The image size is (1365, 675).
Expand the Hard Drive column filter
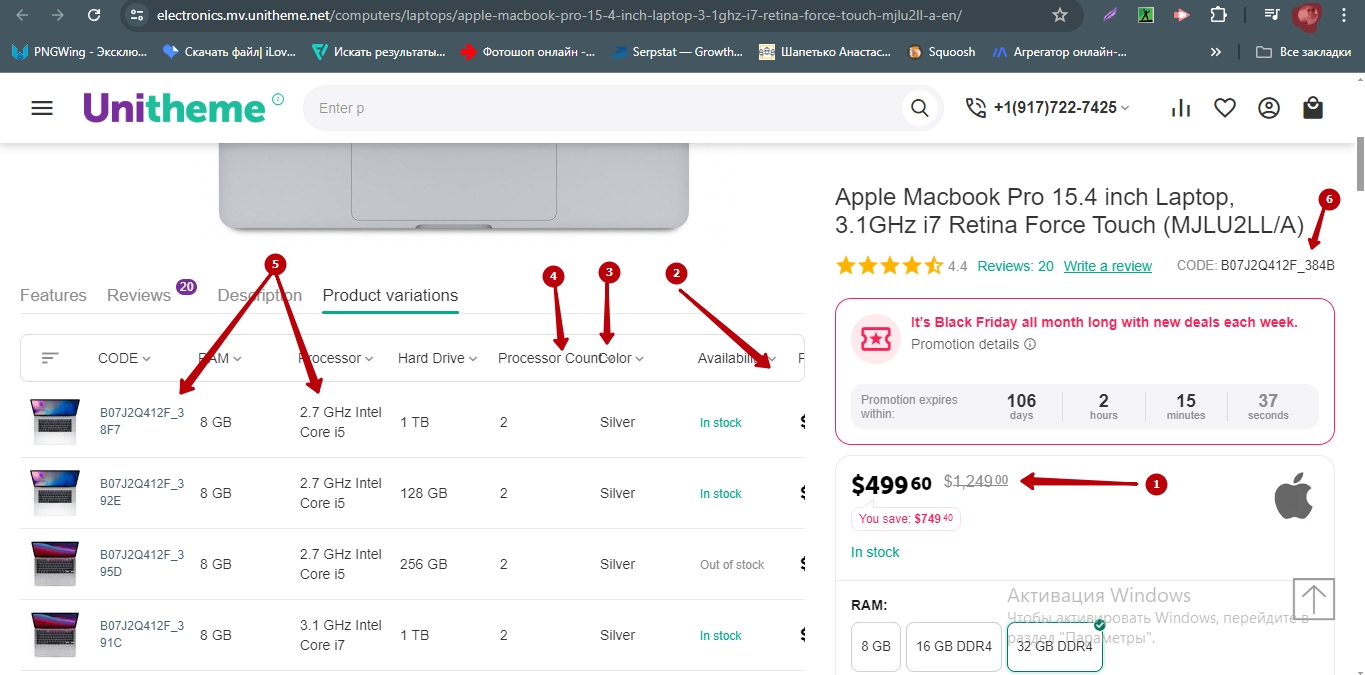tap(437, 358)
